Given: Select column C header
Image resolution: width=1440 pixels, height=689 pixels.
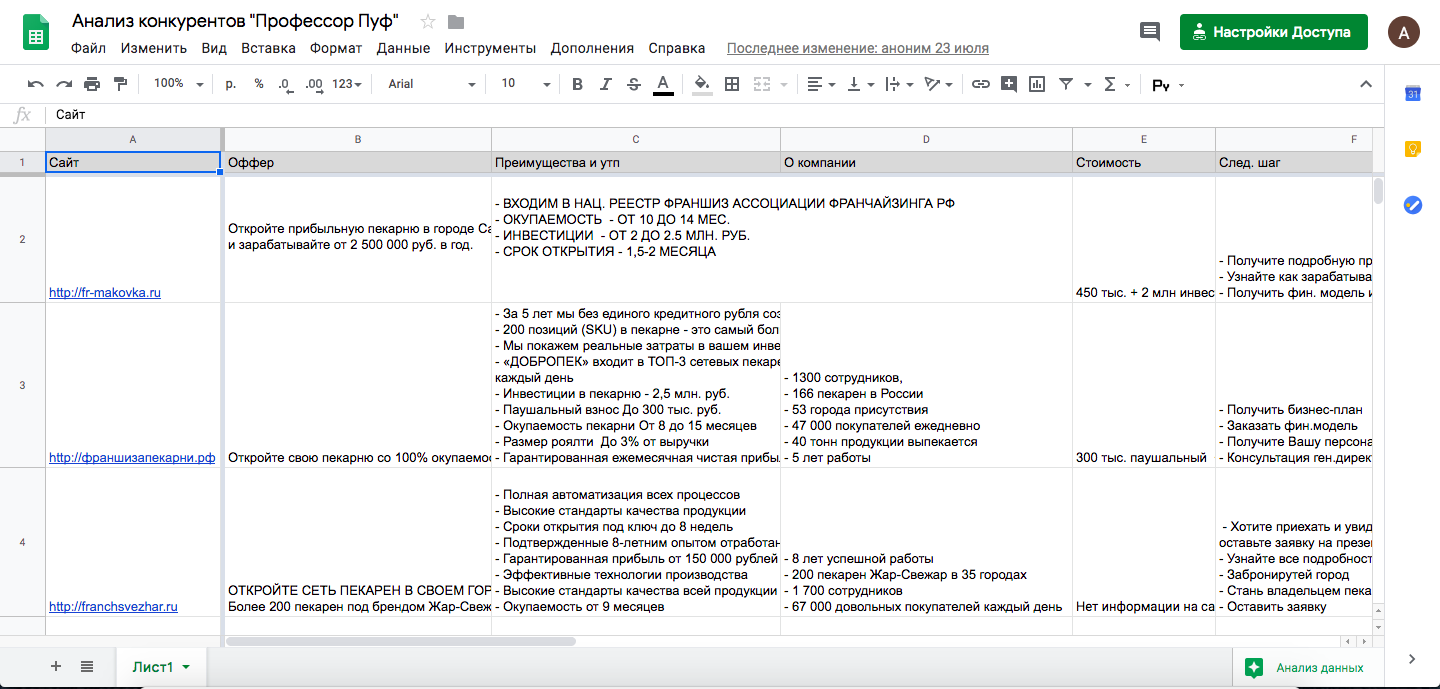Looking at the screenshot, I should [x=636, y=139].
